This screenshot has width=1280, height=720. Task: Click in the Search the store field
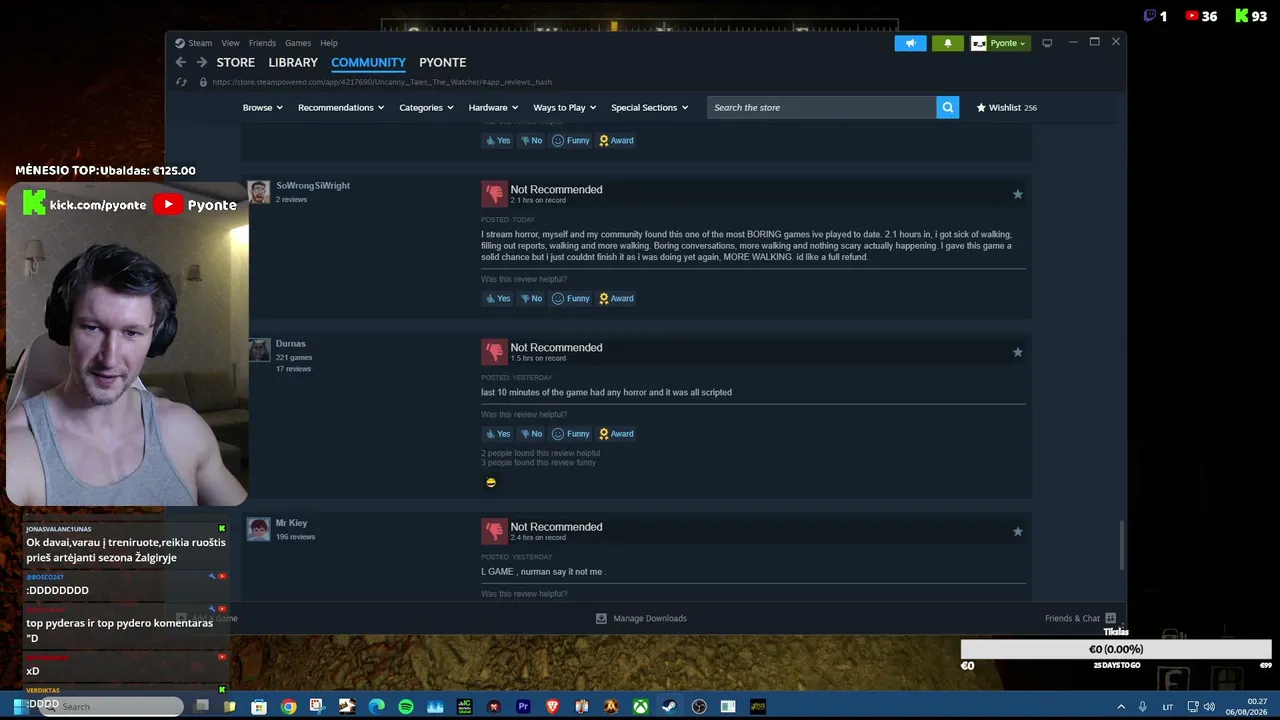(821, 107)
